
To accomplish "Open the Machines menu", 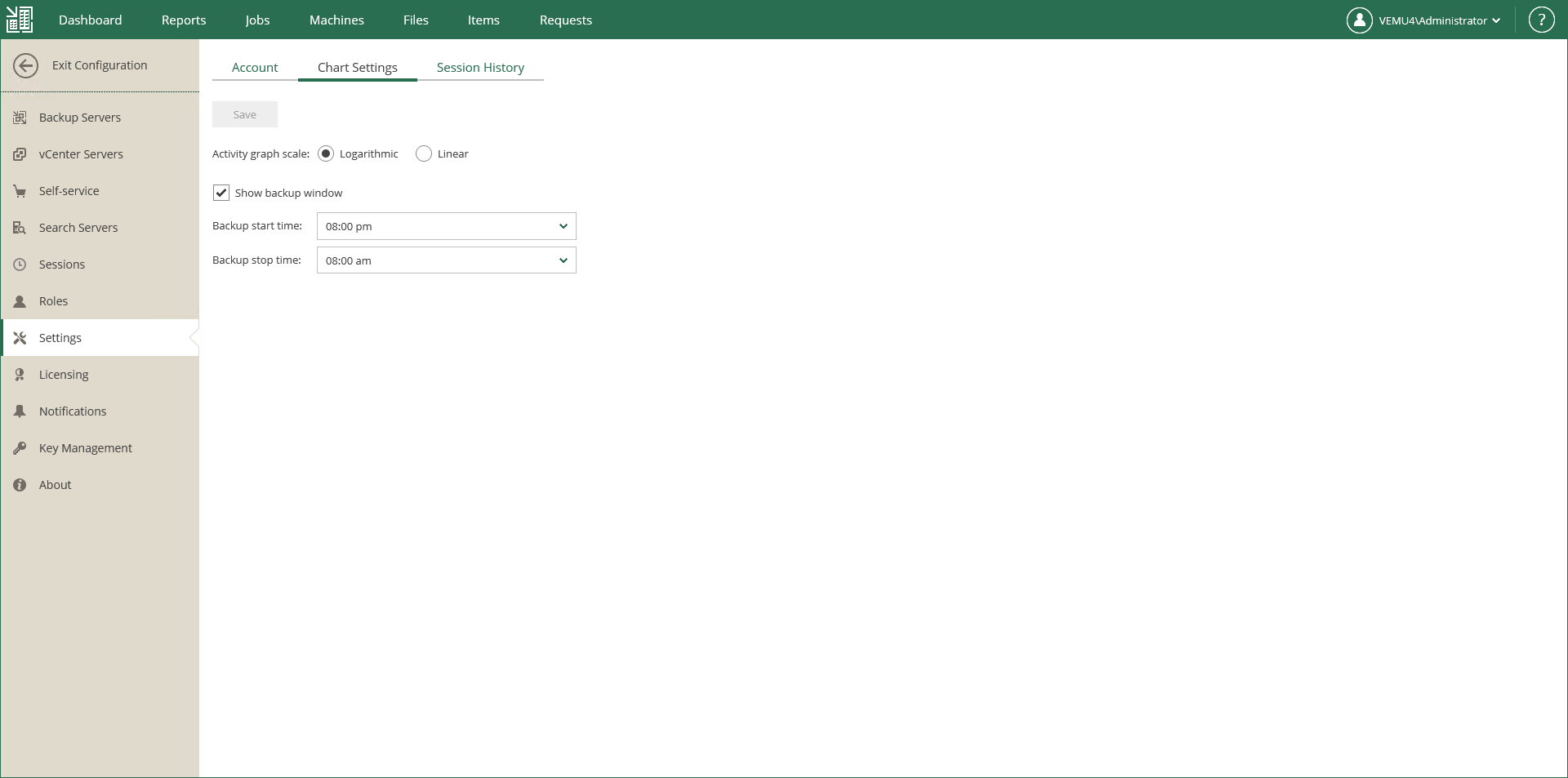I will [x=336, y=20].
